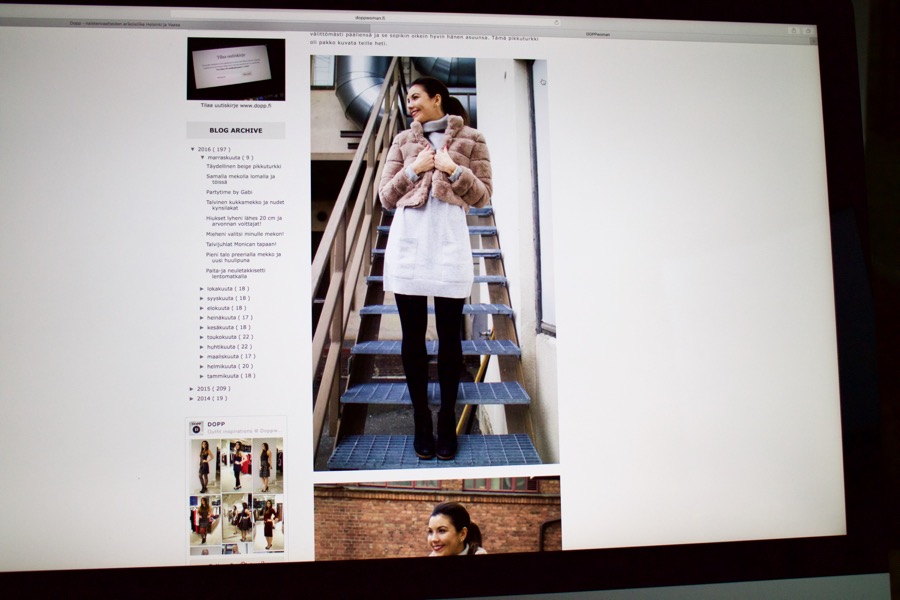Open first outfit thumbnail in DOPP widget top row

coord(205,466)
